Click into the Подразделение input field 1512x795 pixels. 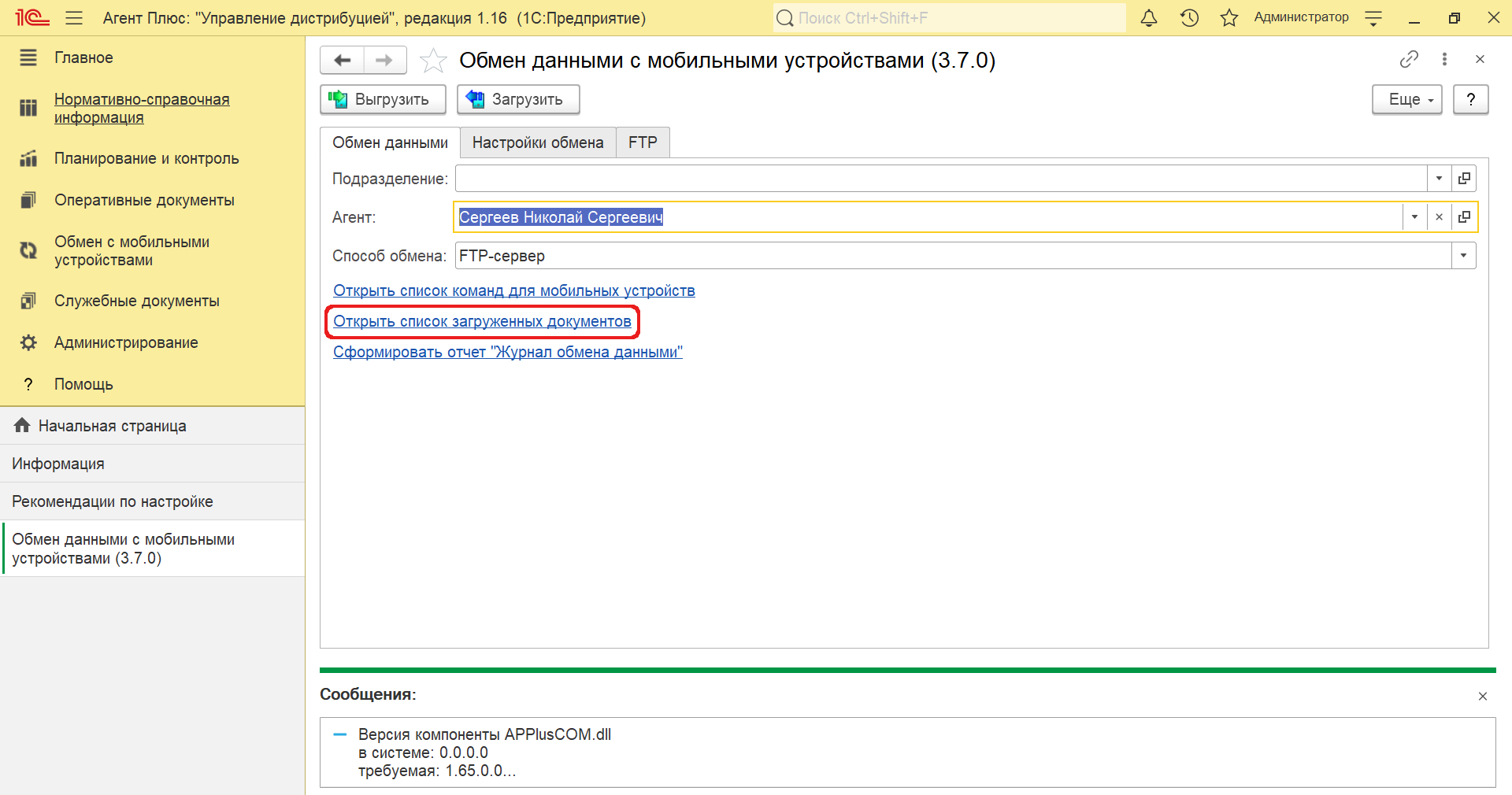click(941, 179)
